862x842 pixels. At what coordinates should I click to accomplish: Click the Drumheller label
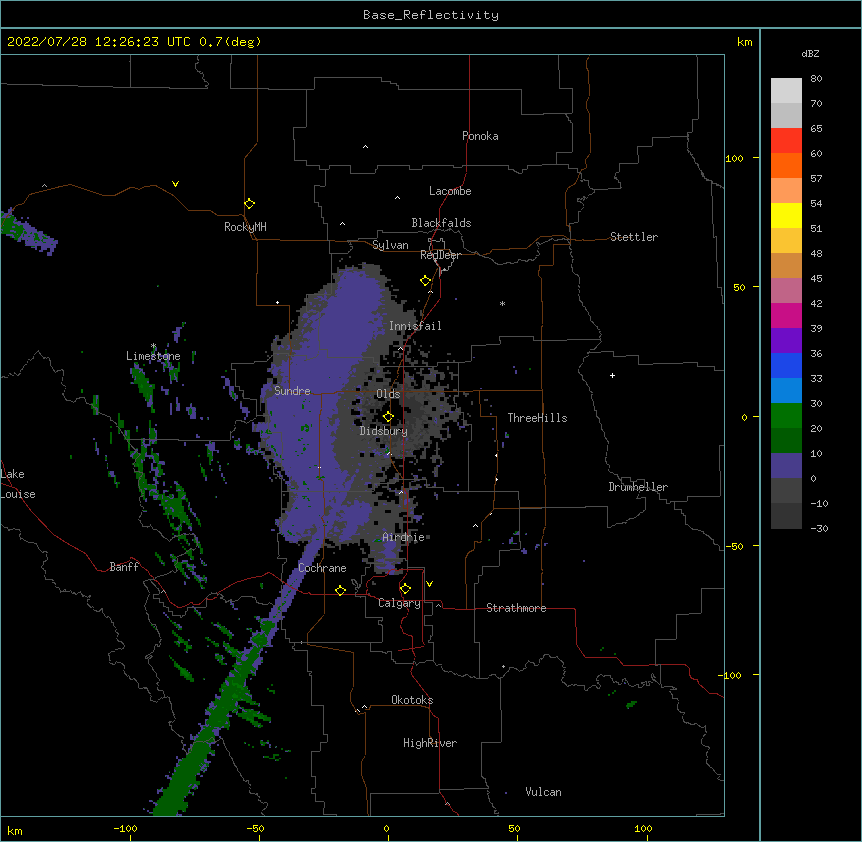click(x=638, y=487)
